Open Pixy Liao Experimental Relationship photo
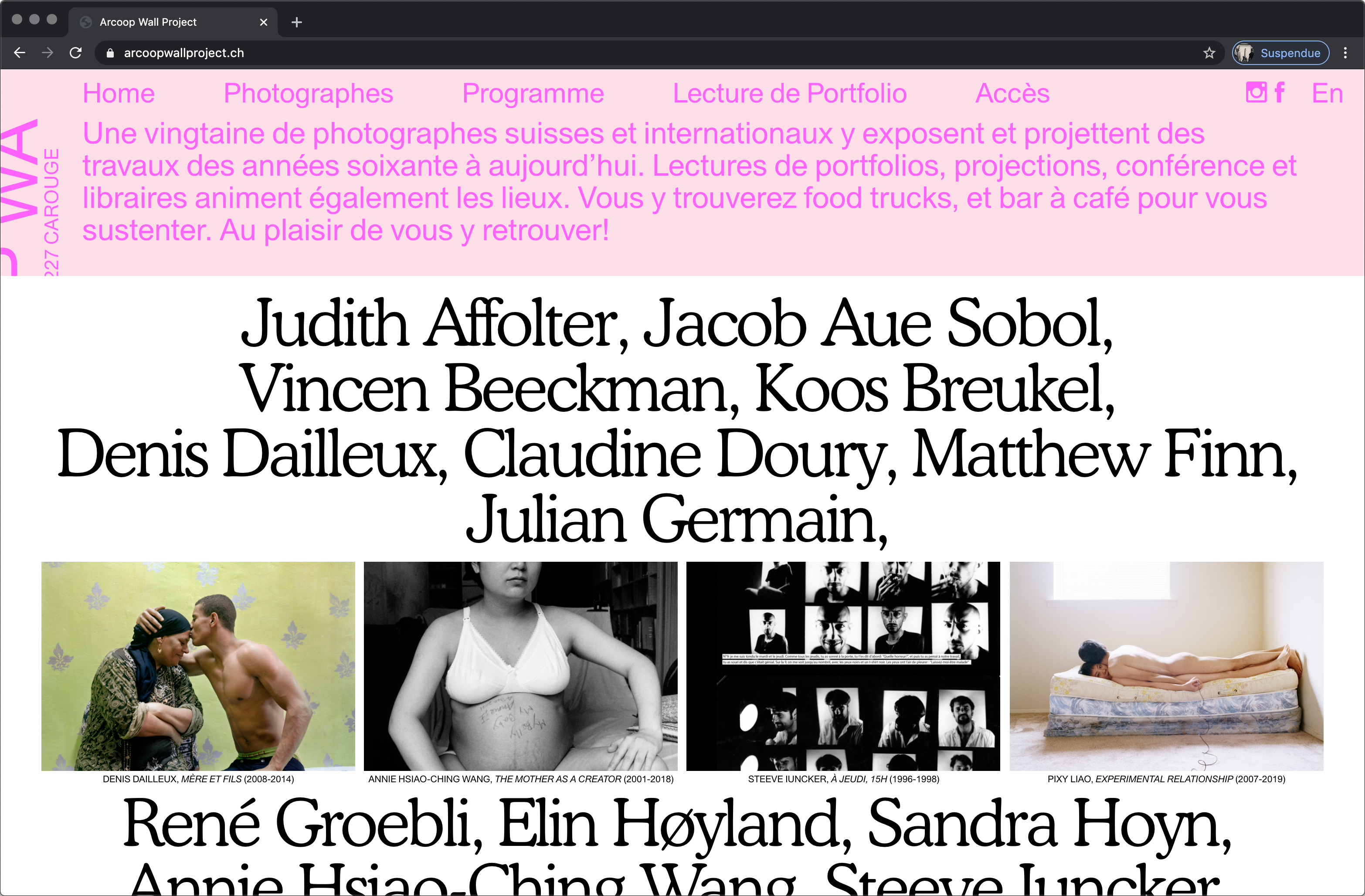 tap(1166, 666)
